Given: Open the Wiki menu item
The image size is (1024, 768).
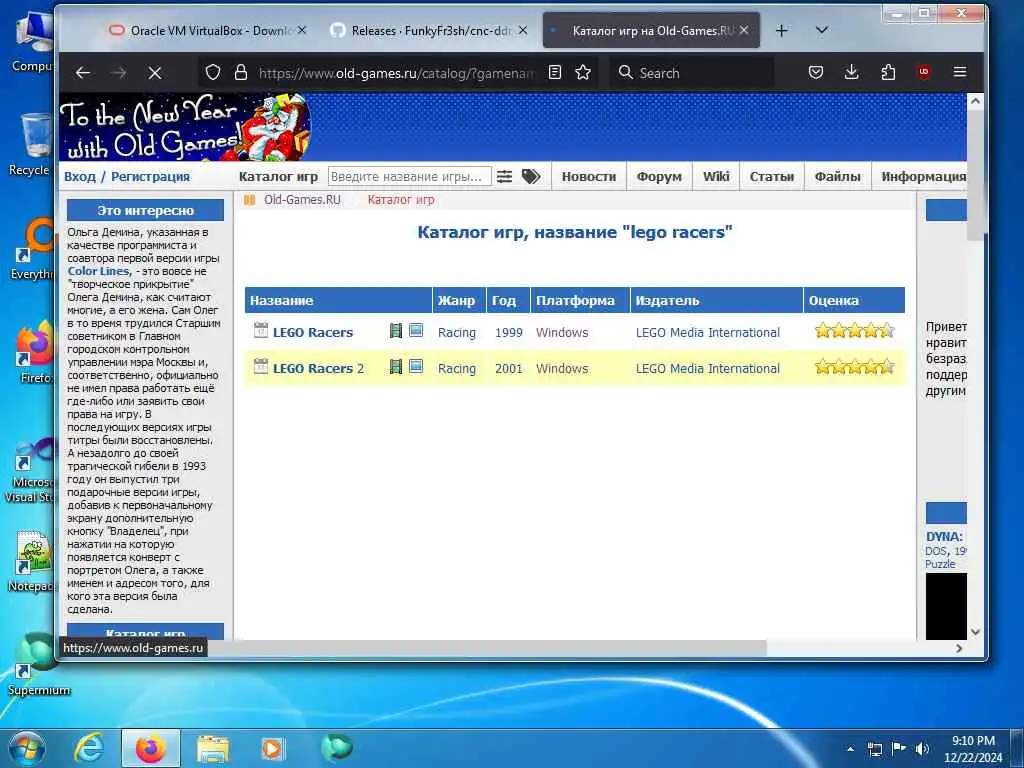Looking at the screenshot, I should (x=716, y=176).
